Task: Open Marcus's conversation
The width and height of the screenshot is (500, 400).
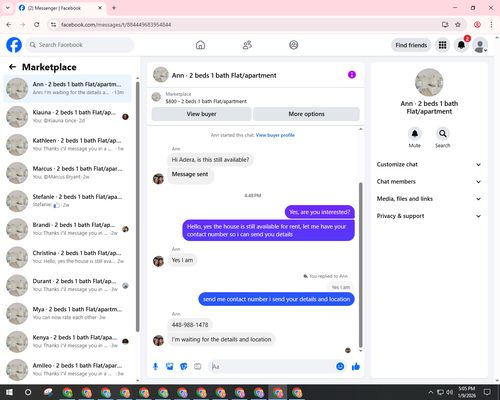Action: tap(67, 173)
